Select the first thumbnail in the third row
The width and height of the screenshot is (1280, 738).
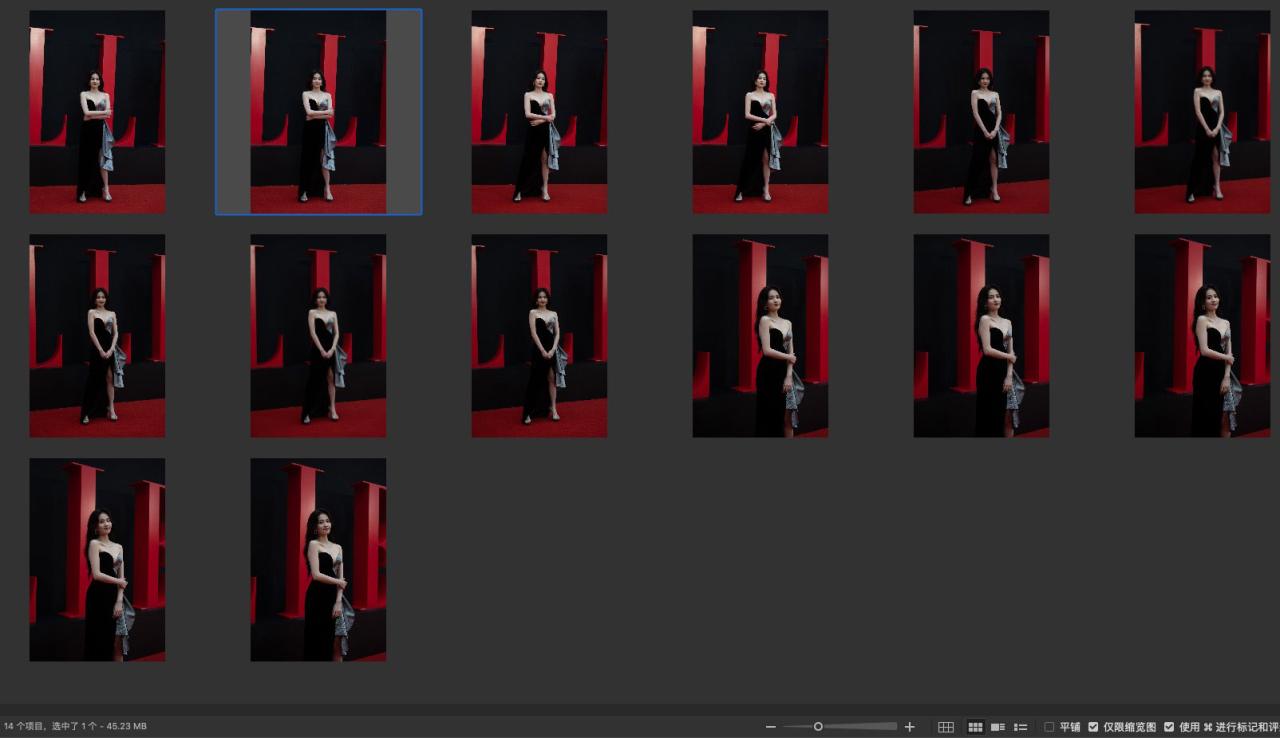click(x=97, y=560)
